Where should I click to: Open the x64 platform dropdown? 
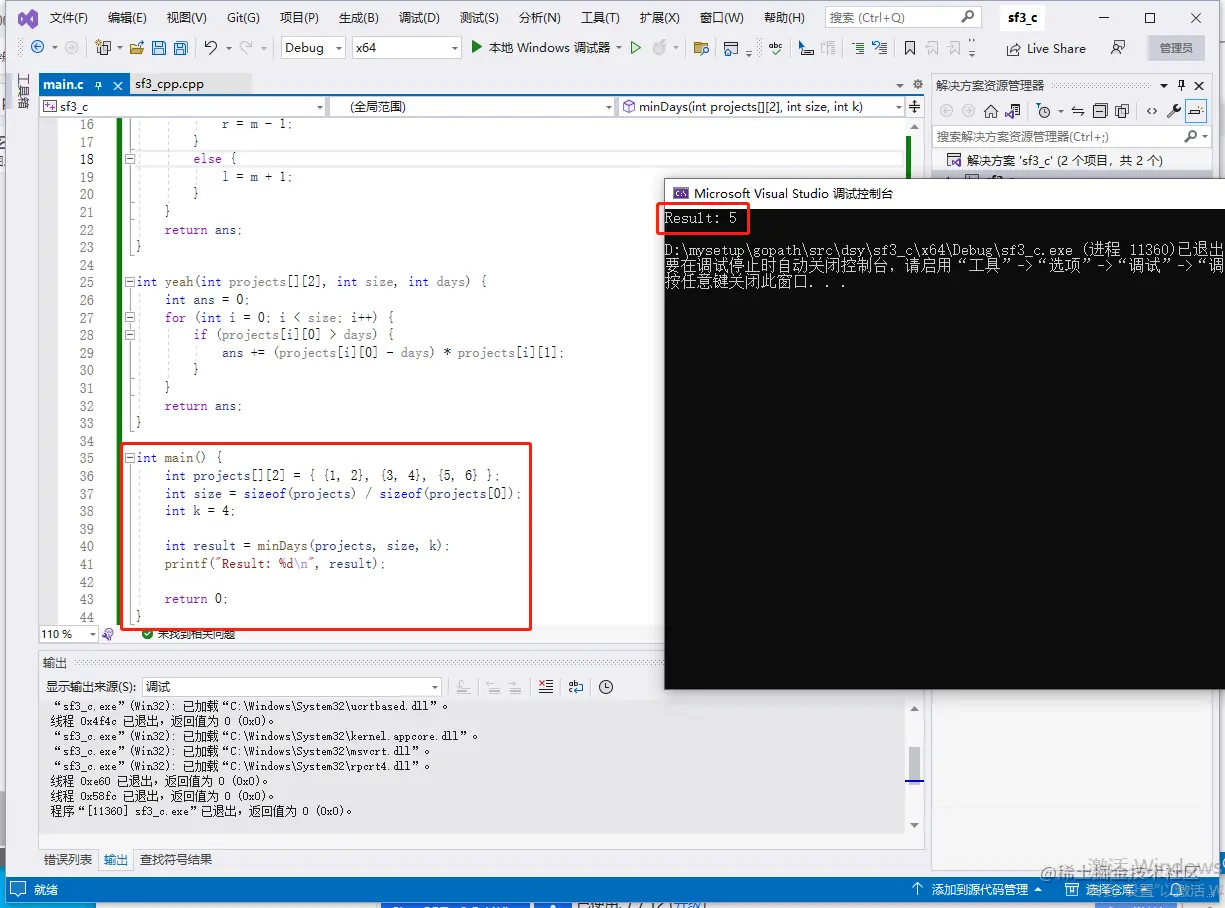406,47
